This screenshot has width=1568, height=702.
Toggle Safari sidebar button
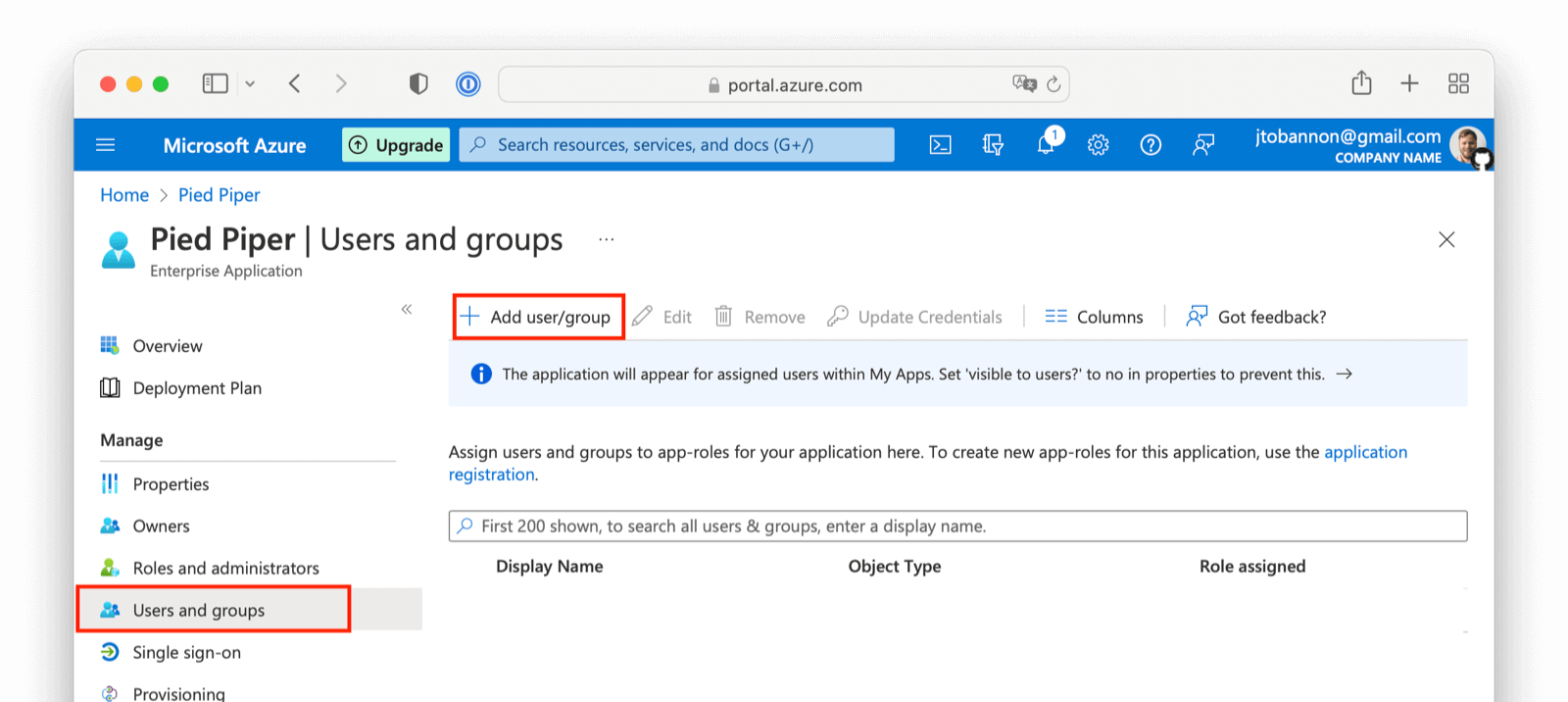(215, 84)
